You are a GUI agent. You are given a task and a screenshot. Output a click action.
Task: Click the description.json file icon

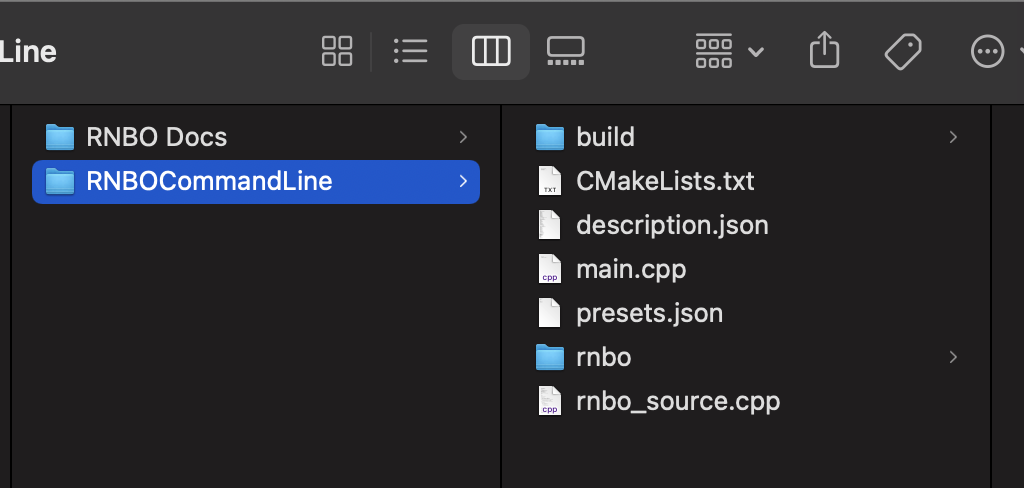pyautogui.click(x=550, y=225)
